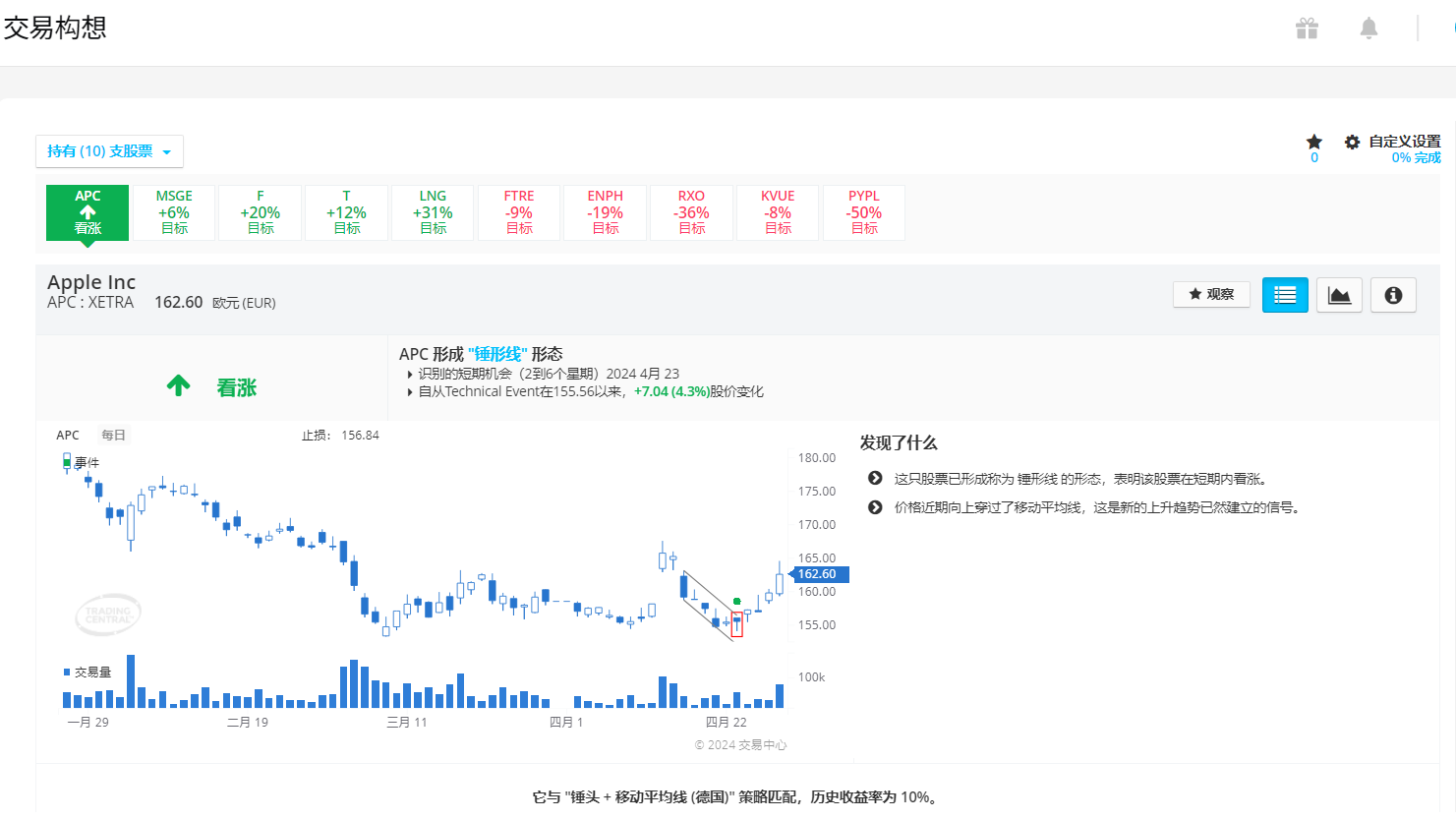Switch to list detail view
The image size is (1456, 820).
[1285, 295]
